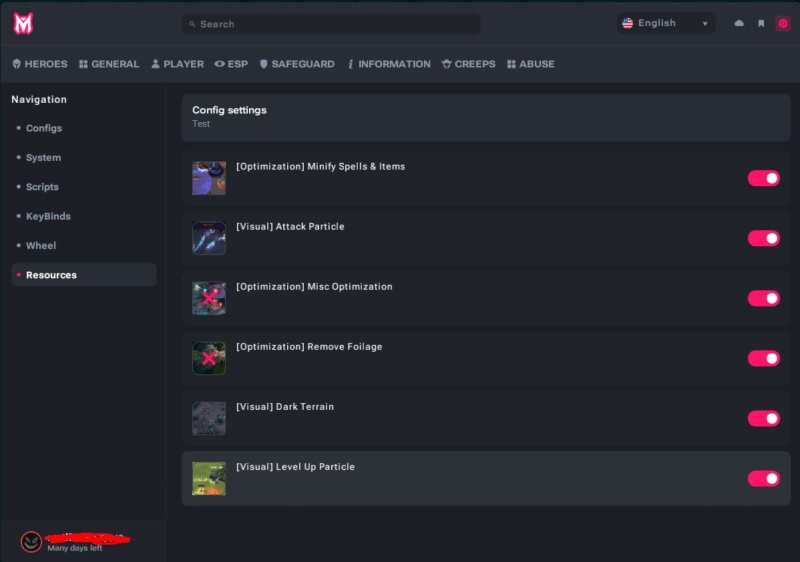Click the "Many days left" text
This screenshot has width=800, height=562.
point(75,548)
